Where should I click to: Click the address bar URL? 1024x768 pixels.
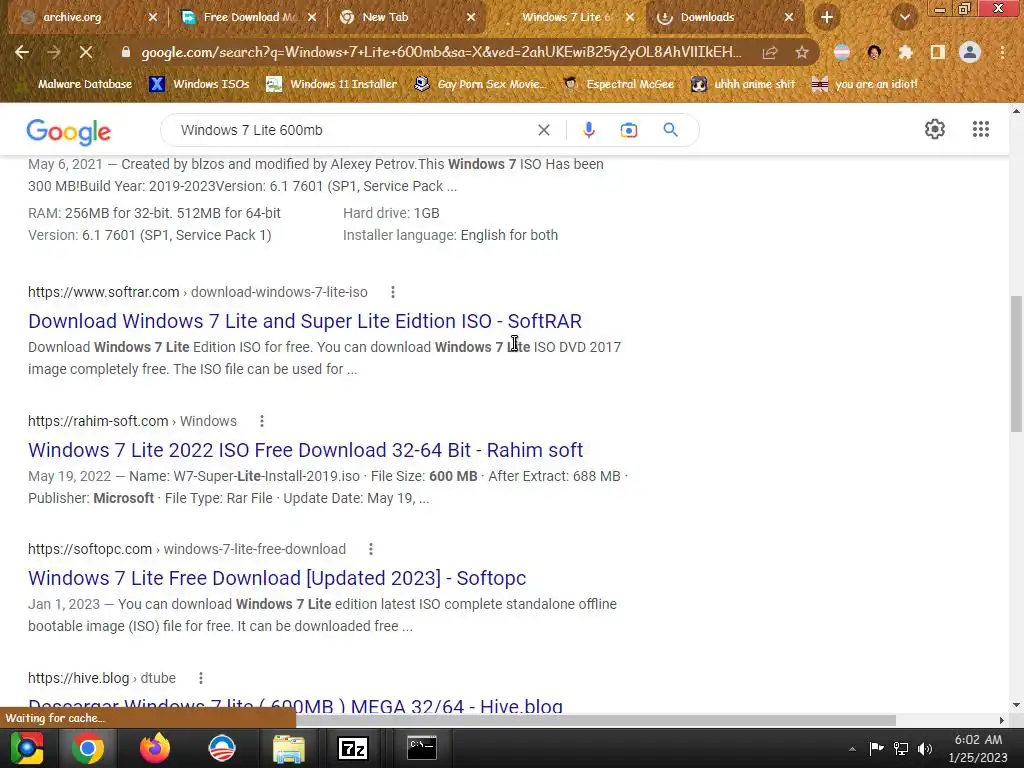click(x=441, y=52)
